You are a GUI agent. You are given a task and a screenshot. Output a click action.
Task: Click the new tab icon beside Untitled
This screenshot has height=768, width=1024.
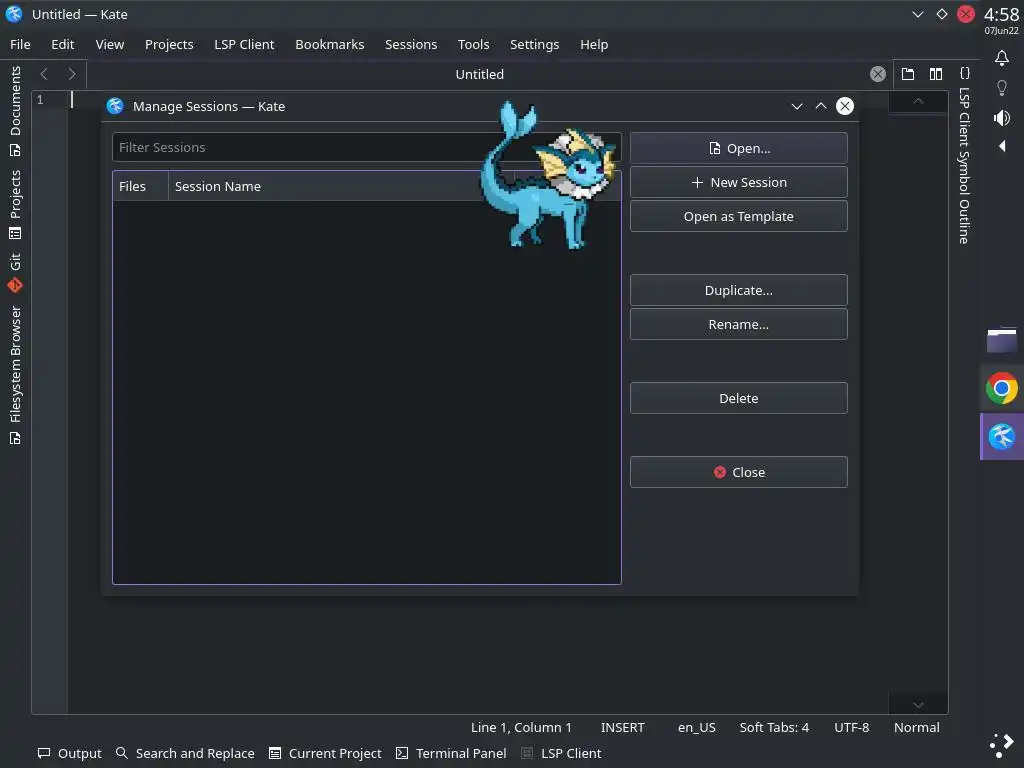click(908, 74)
